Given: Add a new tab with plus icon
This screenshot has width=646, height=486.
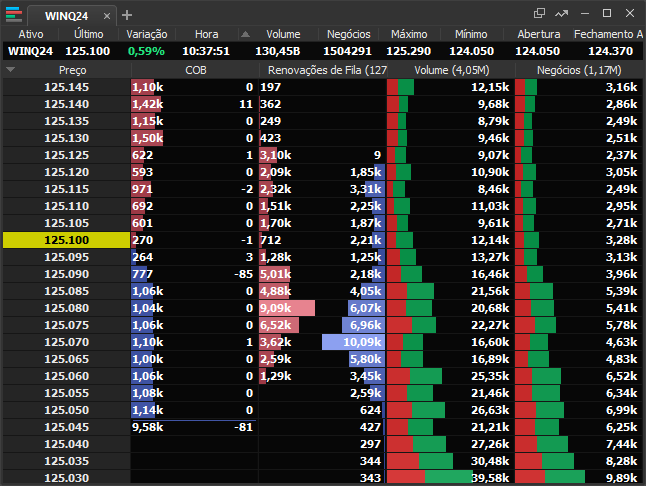Looking at the screenshot, I should click(127, 15).
